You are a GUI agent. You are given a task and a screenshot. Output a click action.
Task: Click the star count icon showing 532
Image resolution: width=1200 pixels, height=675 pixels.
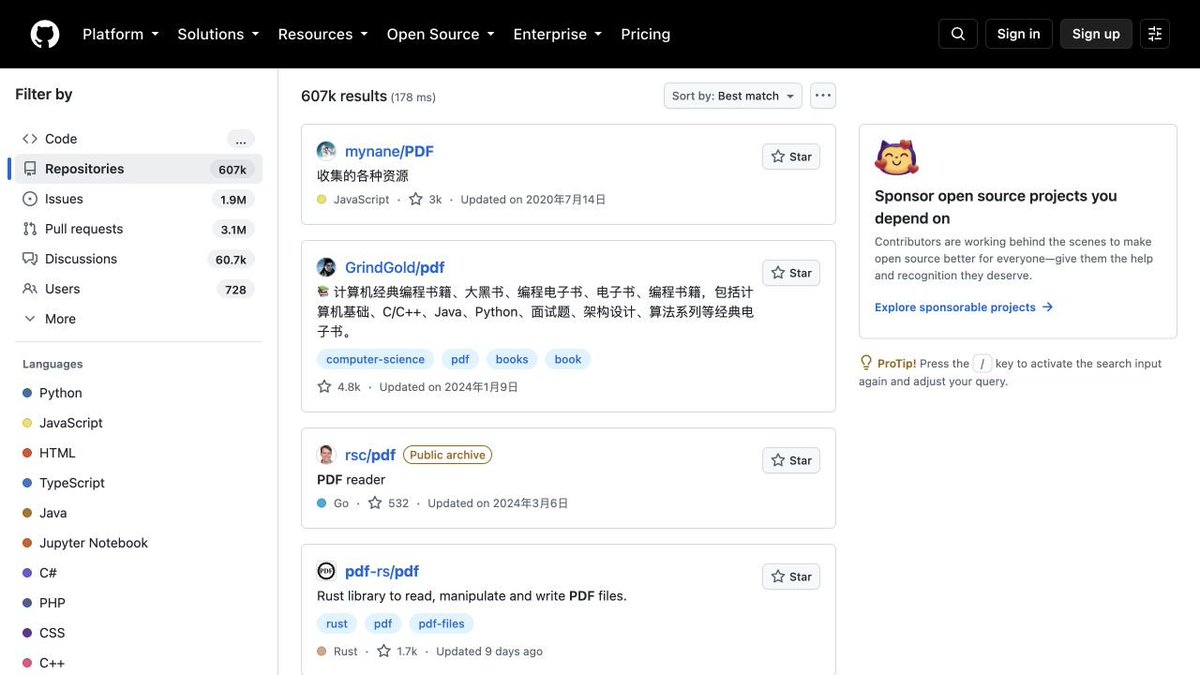click(375, 503)
